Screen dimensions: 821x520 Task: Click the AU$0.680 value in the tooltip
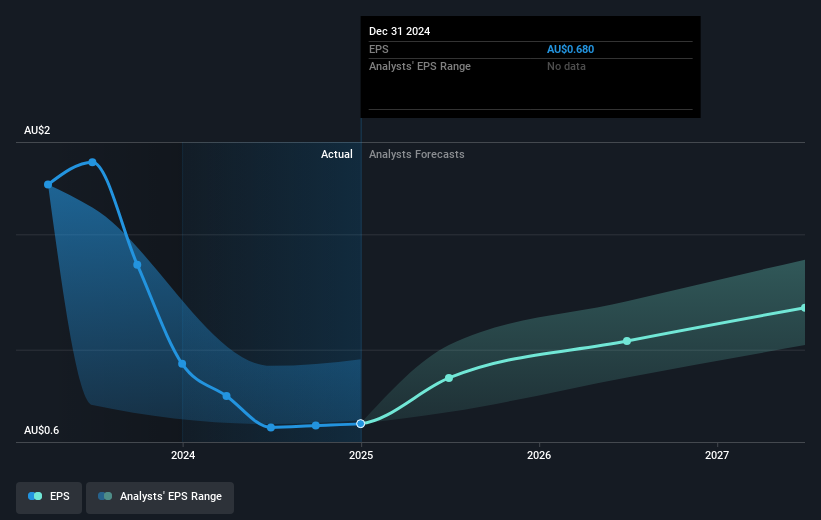(x=570, y=49)
